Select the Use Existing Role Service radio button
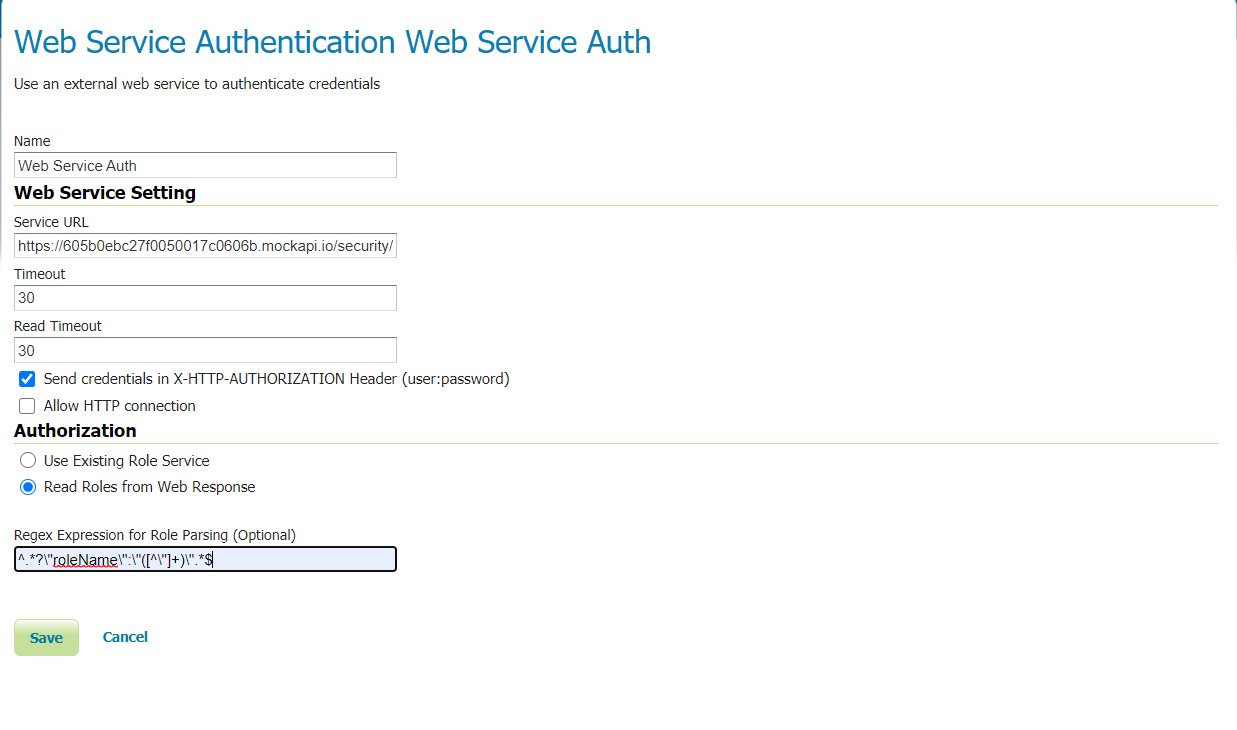Viewport: 1237px width, 730px height. pos(28,461)
